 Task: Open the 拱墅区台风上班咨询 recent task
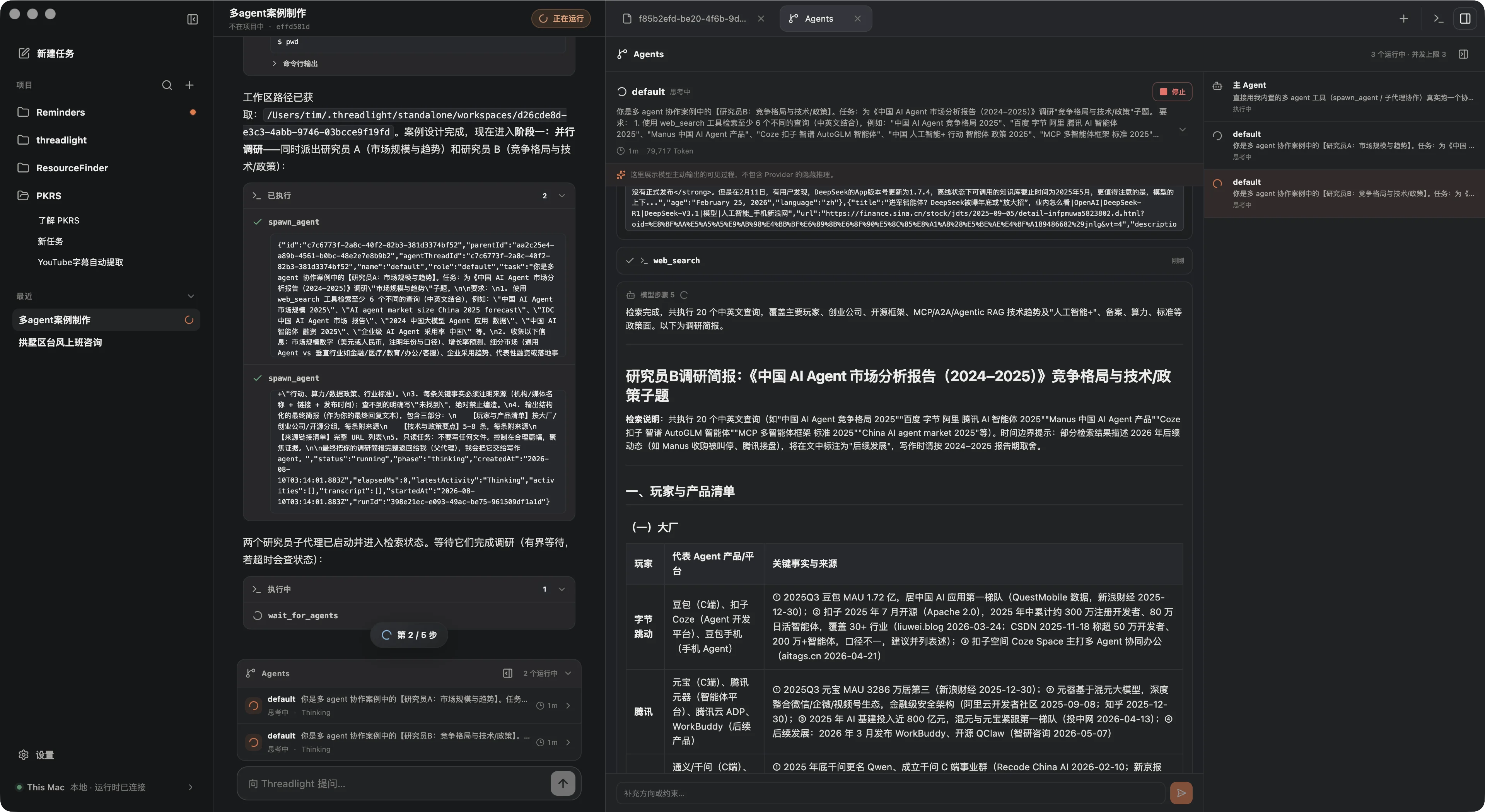(106, 342)
